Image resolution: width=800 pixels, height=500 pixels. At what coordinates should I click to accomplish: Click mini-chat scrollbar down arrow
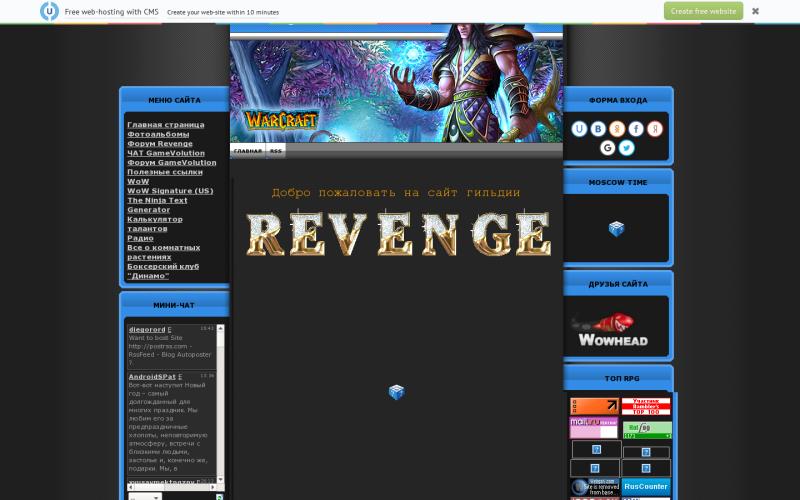coord(220,479)
